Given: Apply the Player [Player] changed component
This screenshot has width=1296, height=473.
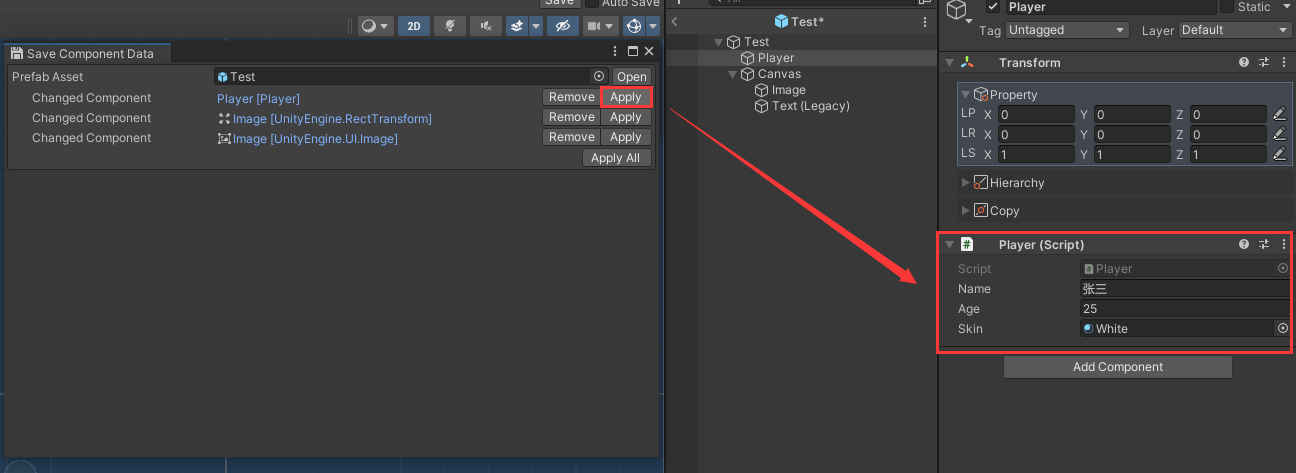Looking at the screenshot, I should point(626,97).
